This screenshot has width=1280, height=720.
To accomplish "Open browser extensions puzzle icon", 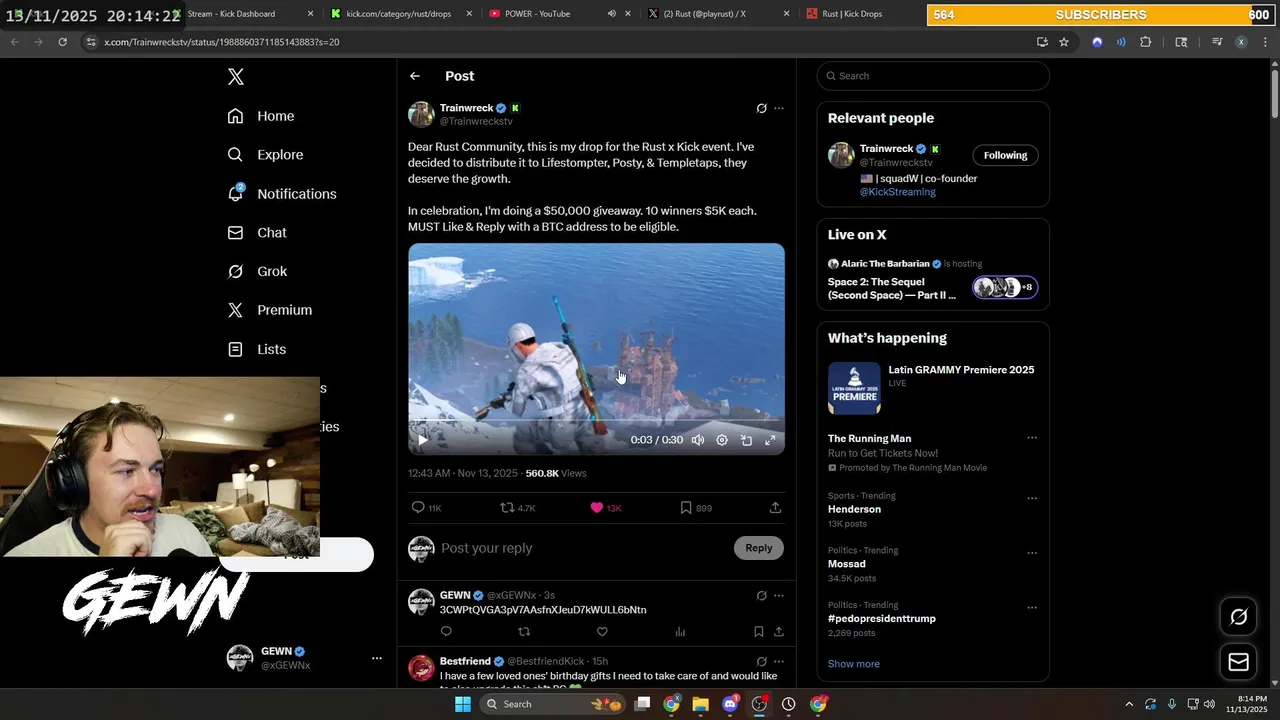I will coord(1146,42).
